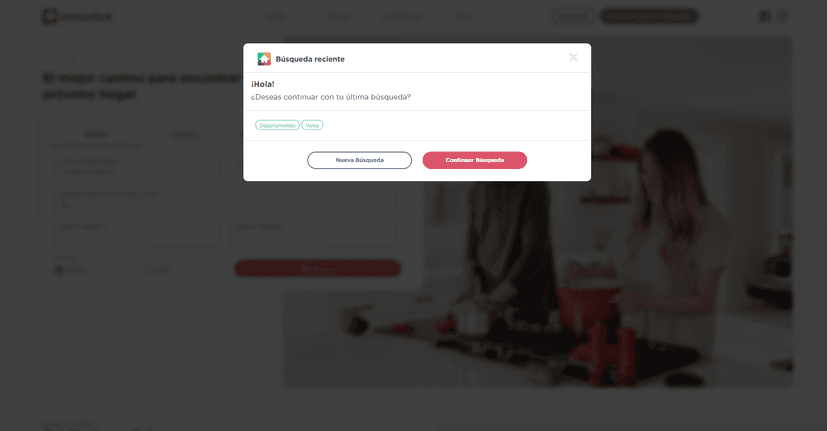Switch to the first search form tab
This screenshot has height=431, width=828.
click(96, 135)
